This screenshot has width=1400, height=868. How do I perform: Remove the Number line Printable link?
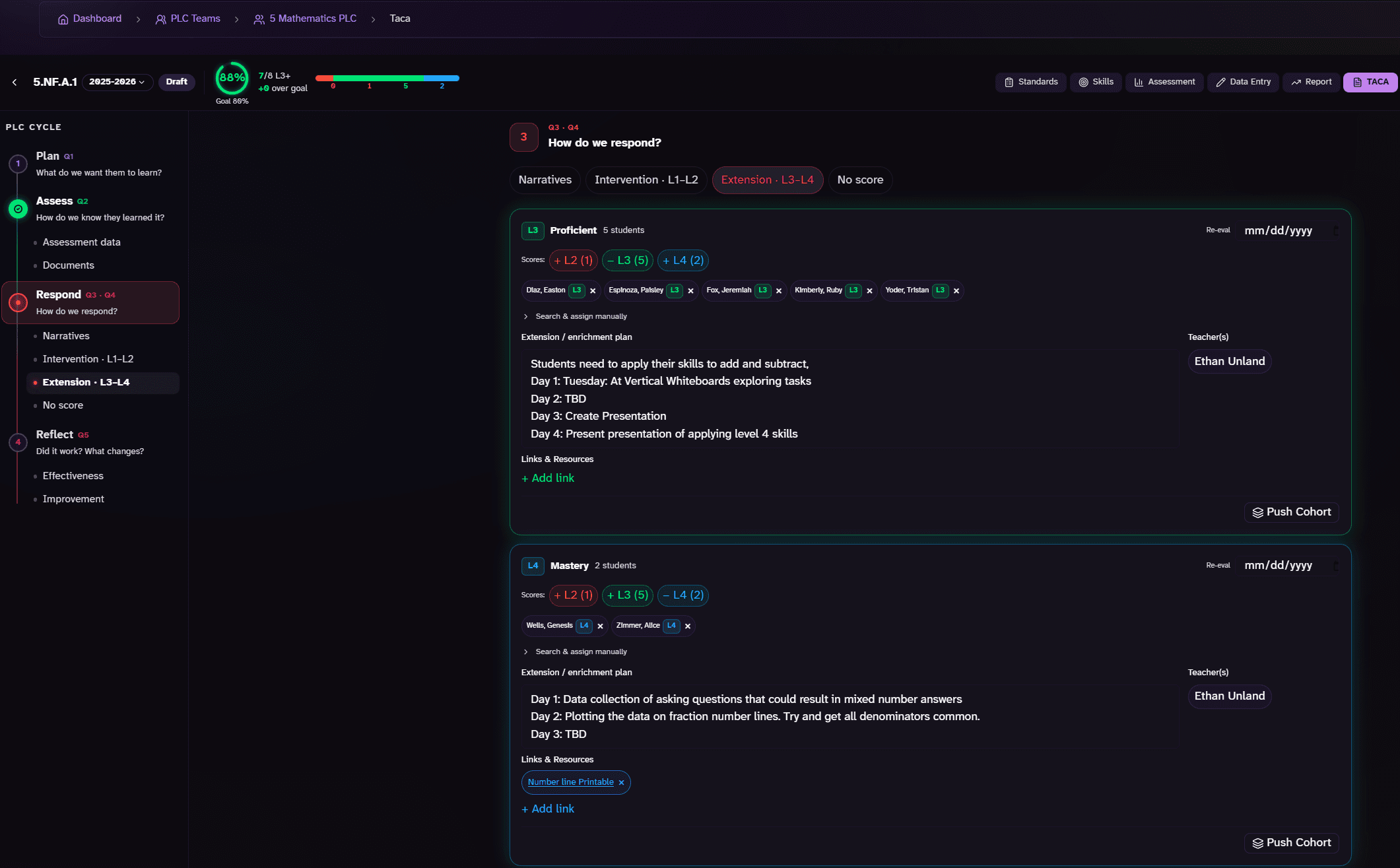621,783
